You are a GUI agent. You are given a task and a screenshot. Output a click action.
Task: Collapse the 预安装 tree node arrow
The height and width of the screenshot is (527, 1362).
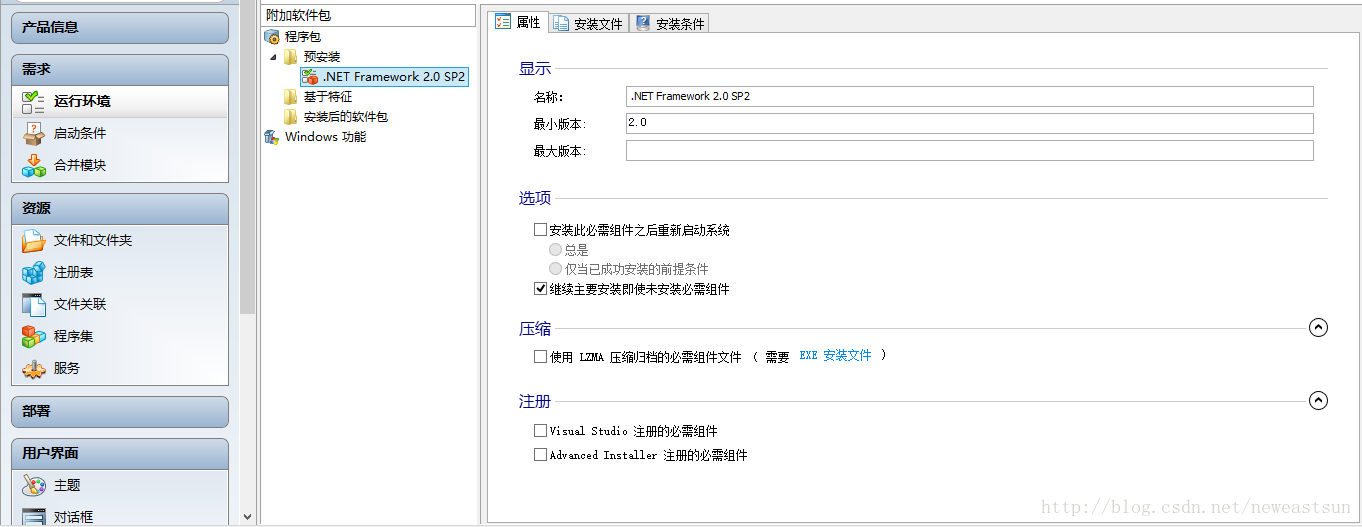[x=273, y=57]
